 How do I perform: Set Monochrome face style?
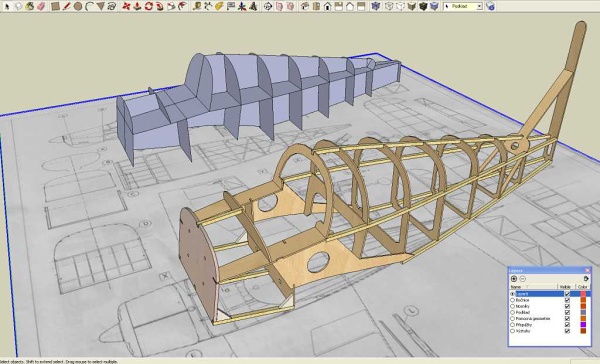tap(434, 6)
